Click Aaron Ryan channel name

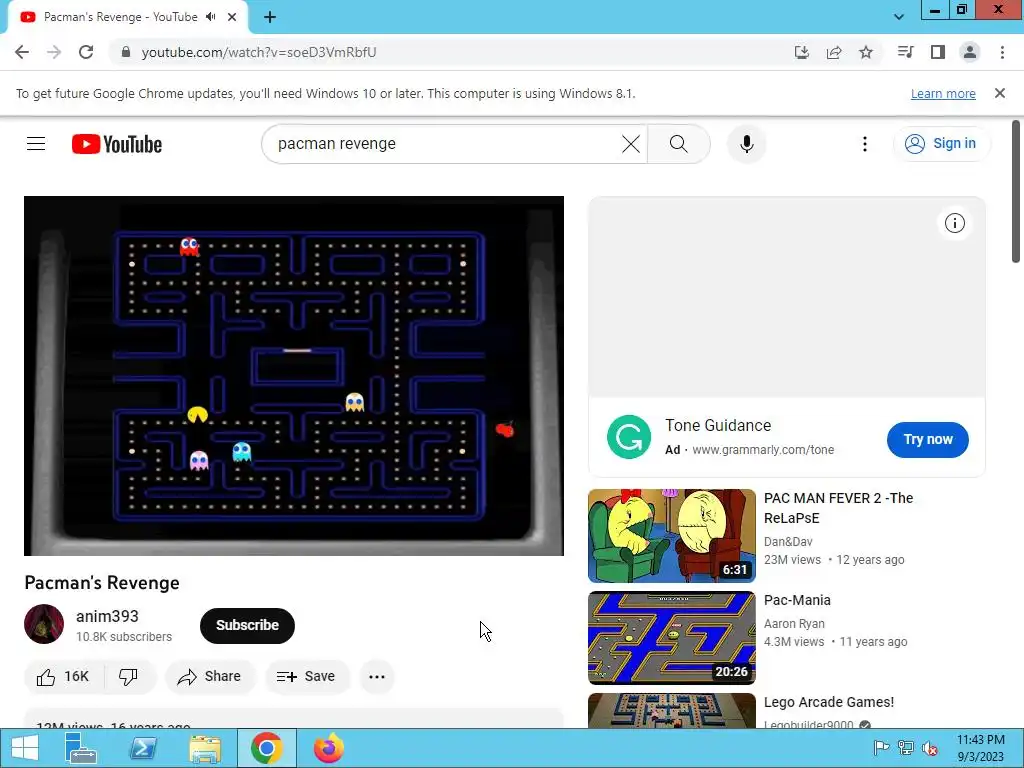tap(794, 624)
